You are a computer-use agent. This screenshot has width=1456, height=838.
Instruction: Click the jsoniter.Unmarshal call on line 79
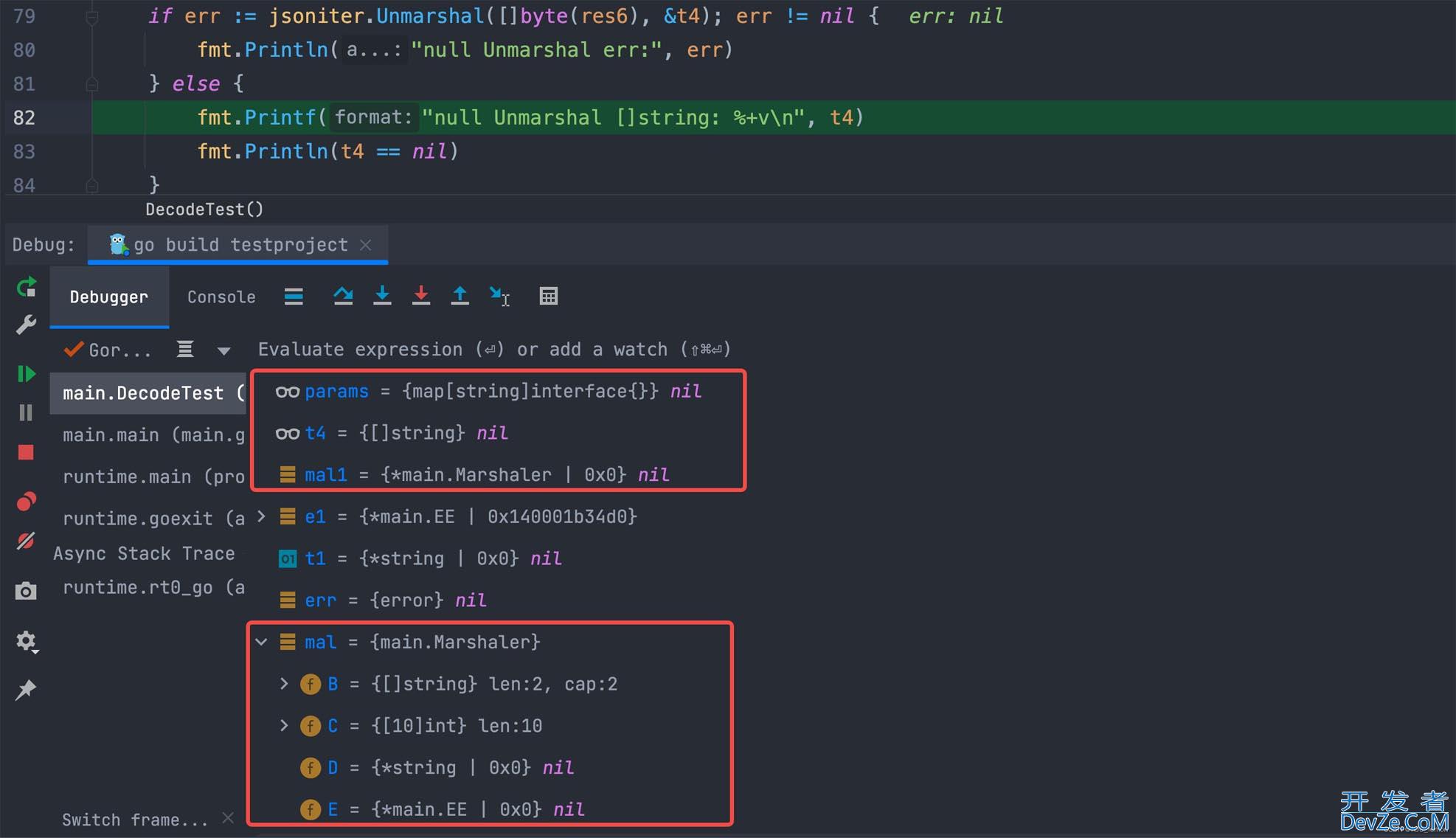pos(377,16)
